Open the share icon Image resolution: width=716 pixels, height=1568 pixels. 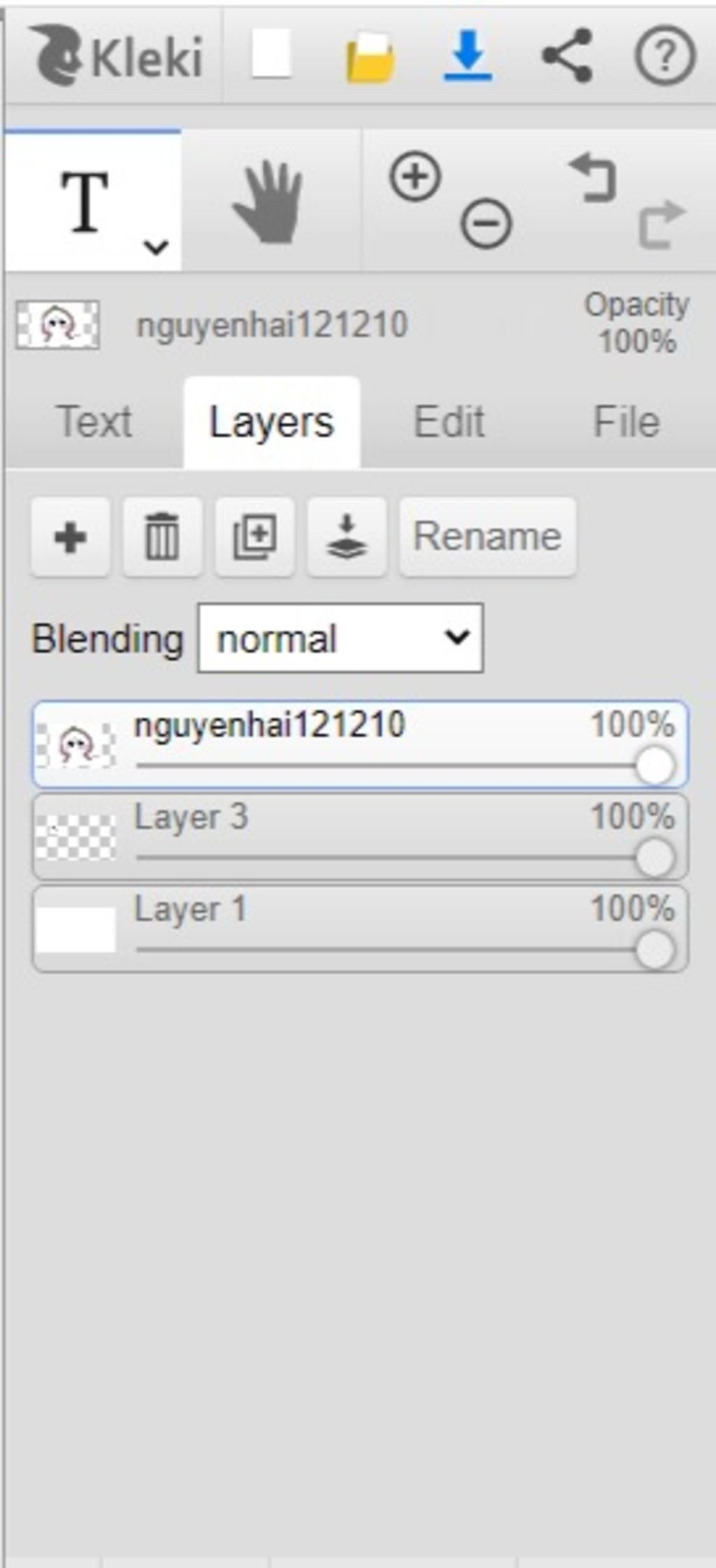pyautogui.click(x=567, y=55)
